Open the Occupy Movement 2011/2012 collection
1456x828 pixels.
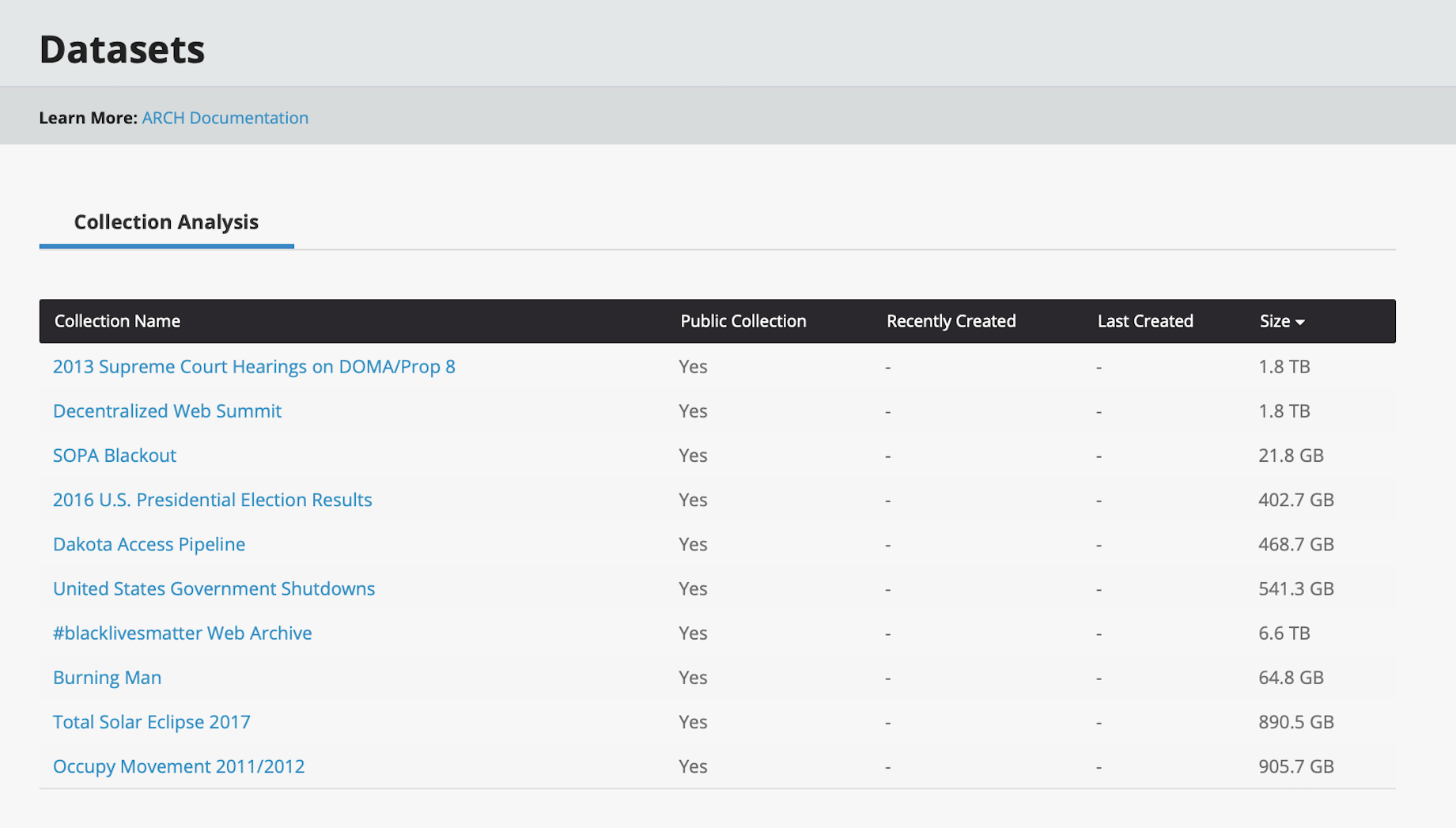coord(178,766)
